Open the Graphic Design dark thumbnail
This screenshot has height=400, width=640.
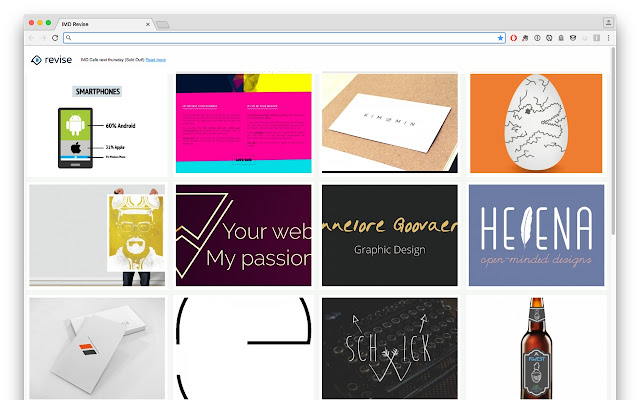tap(390, 235)
